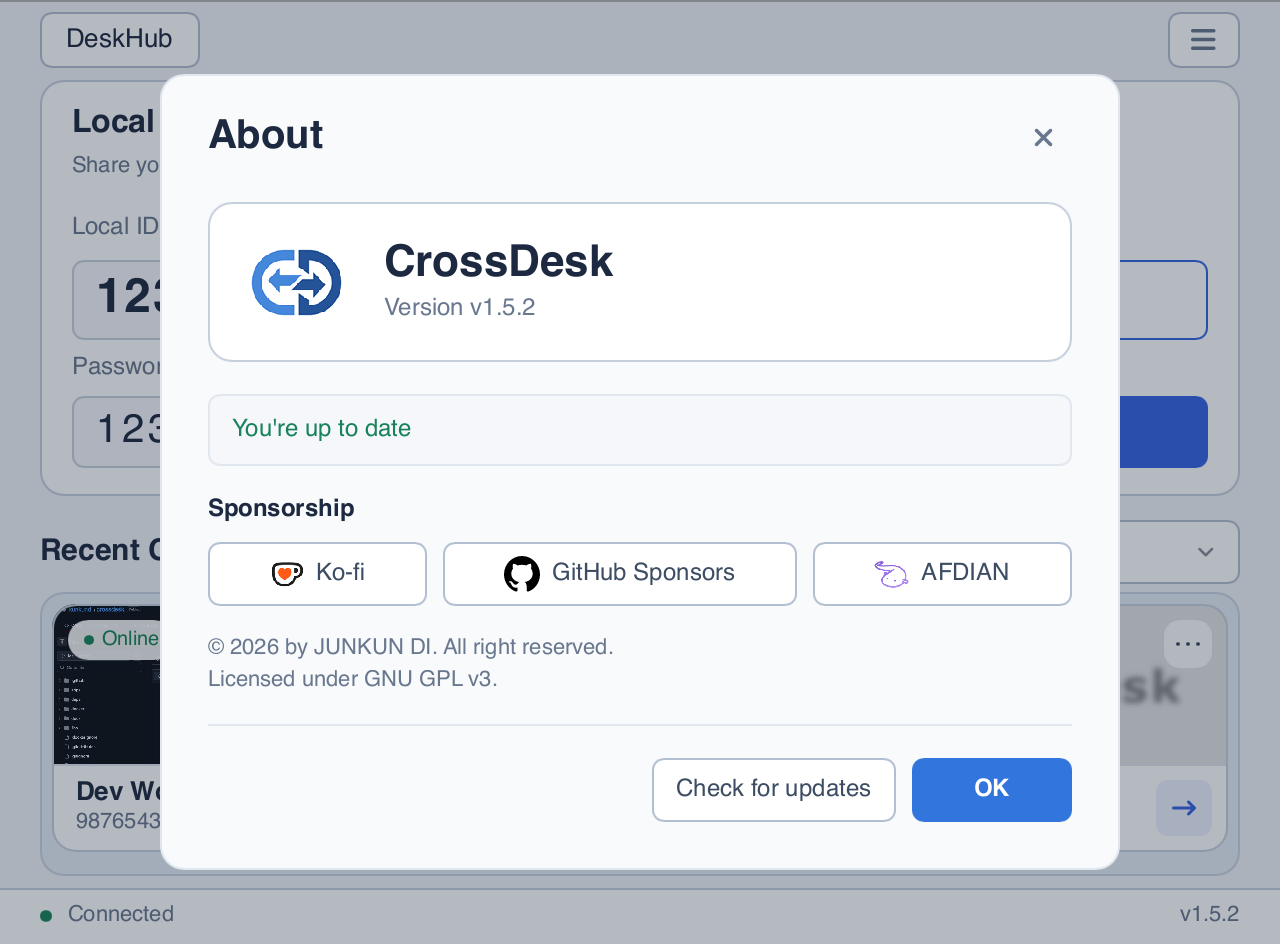The width and height of the screenshot is (1280, 944).
Task: Click the Sponsorship heading
Action: coord(281,508)
